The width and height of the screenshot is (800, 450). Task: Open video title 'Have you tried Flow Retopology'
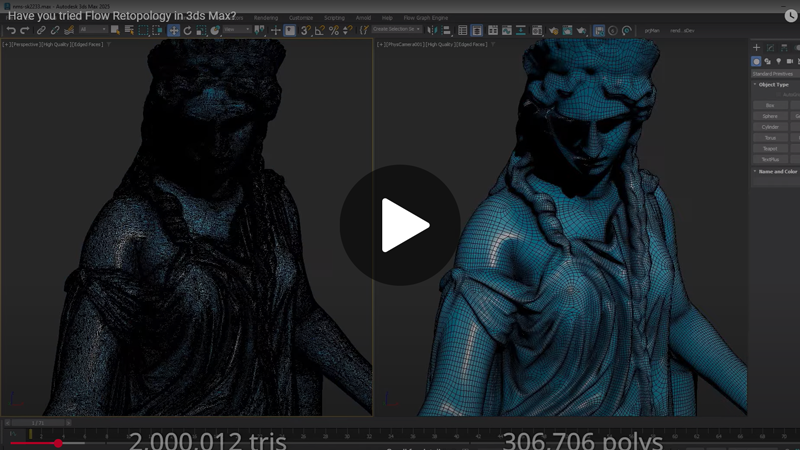(x=122, y=16)
